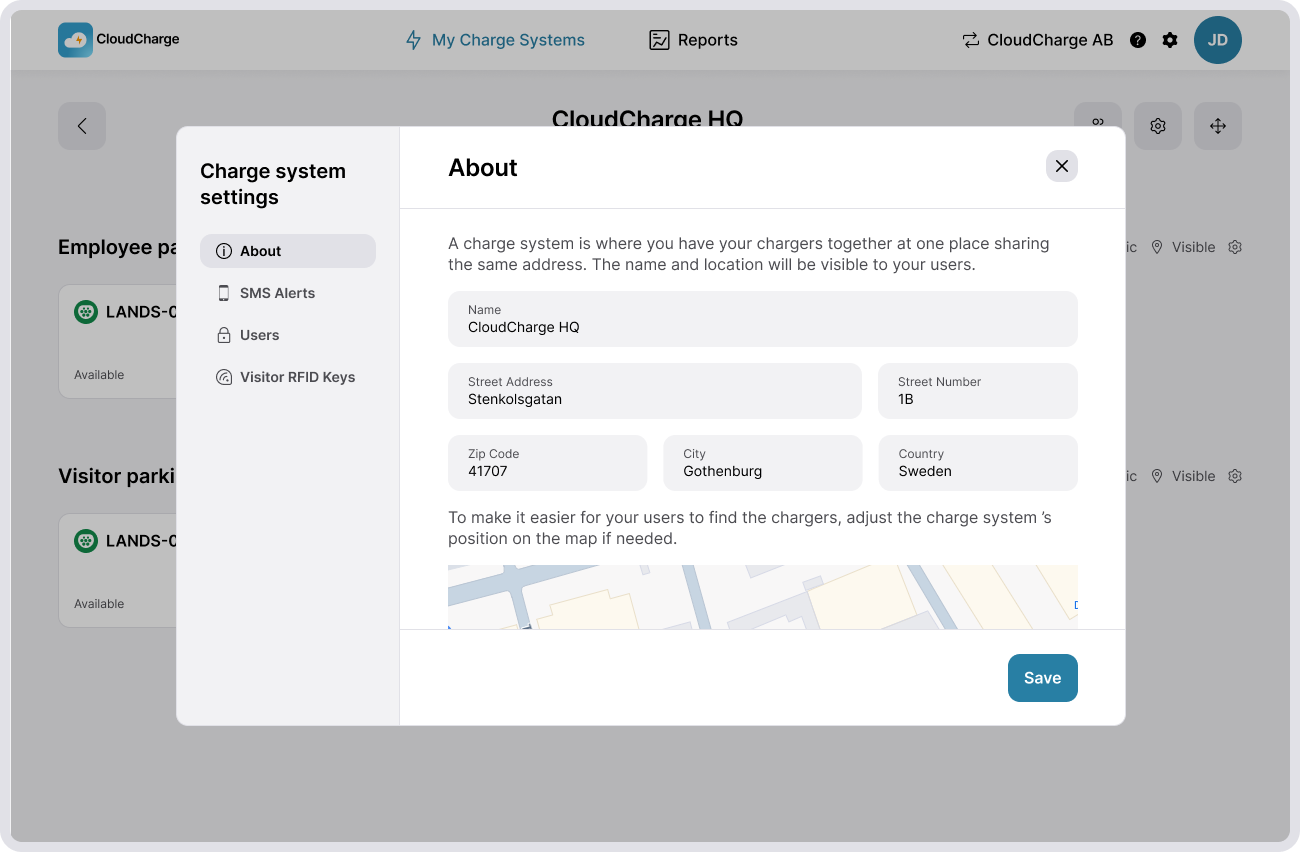1300x852 pixels.
Task: Click the link icon button beside the page gear
Action: (1098, 115)
